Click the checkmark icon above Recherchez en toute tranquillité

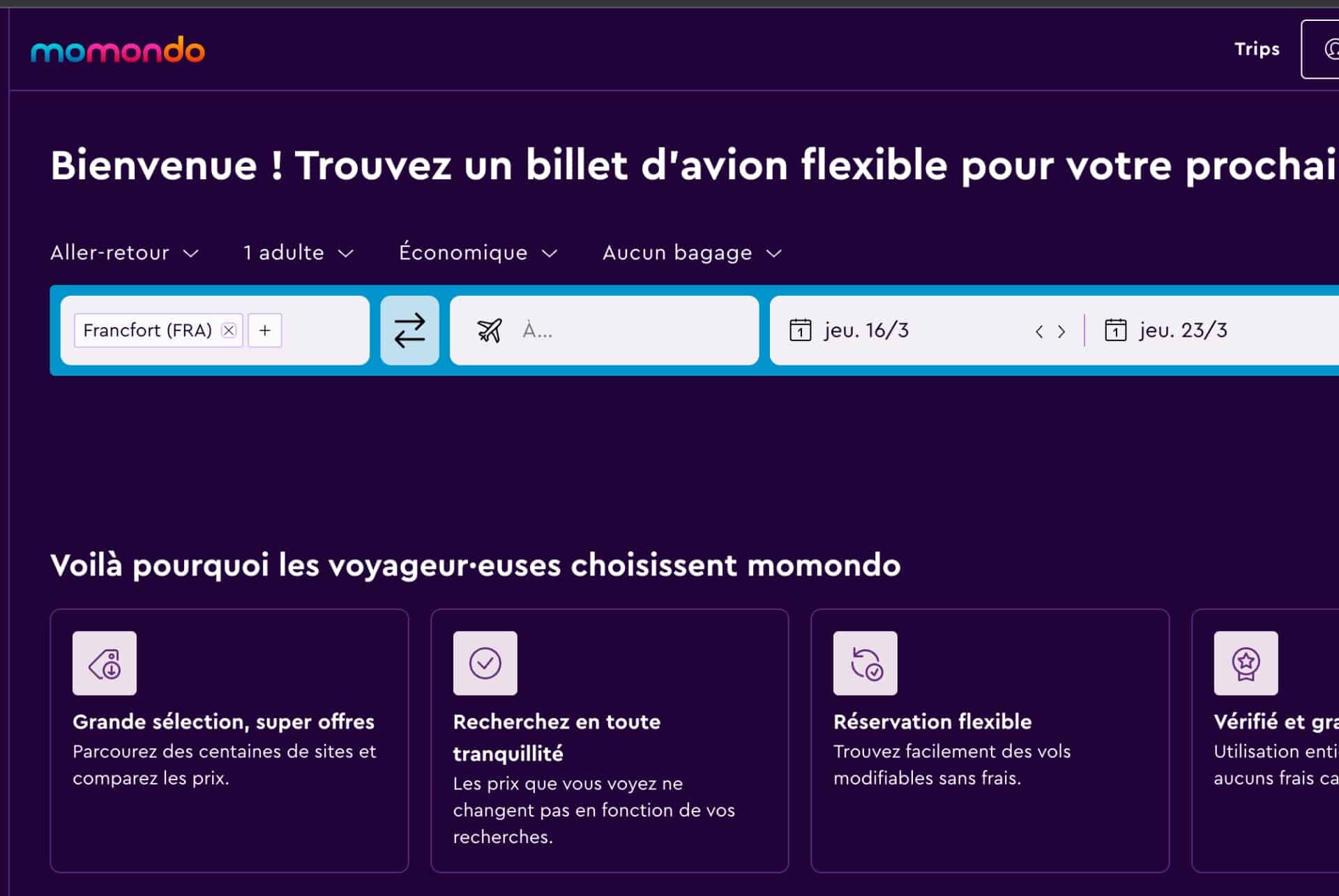[x=485, y=663]
